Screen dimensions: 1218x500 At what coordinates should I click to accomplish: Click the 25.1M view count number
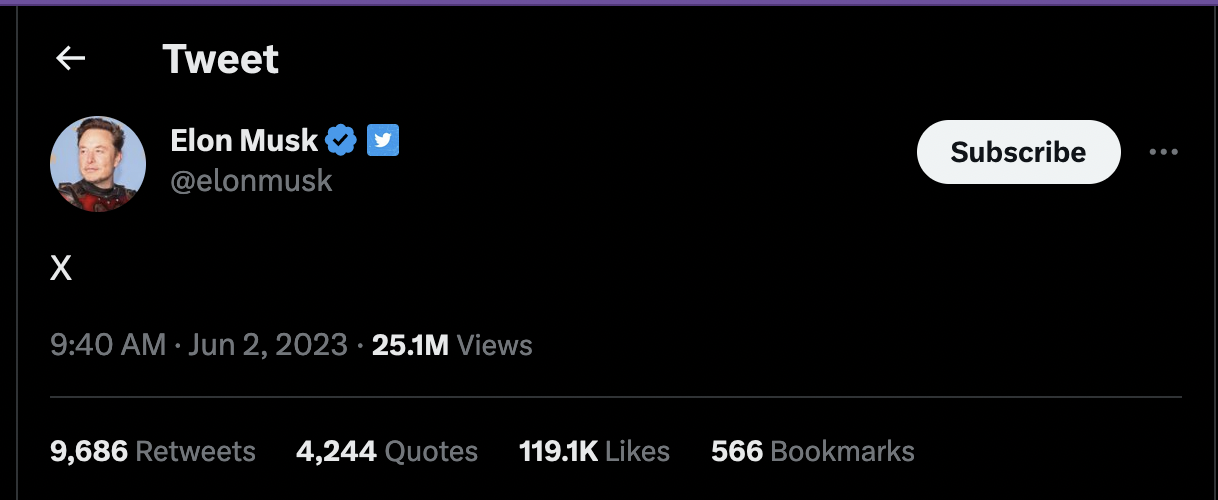(x=410, y=346)
